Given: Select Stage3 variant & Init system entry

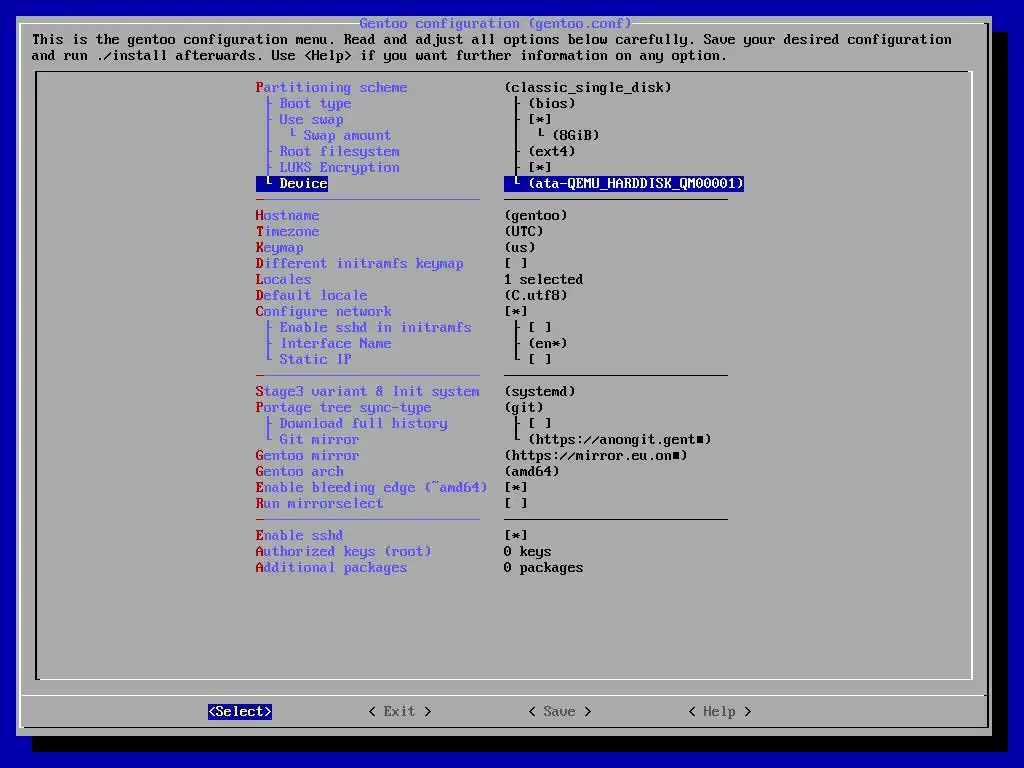Looking at the screenshot, I should coord(368,391).
